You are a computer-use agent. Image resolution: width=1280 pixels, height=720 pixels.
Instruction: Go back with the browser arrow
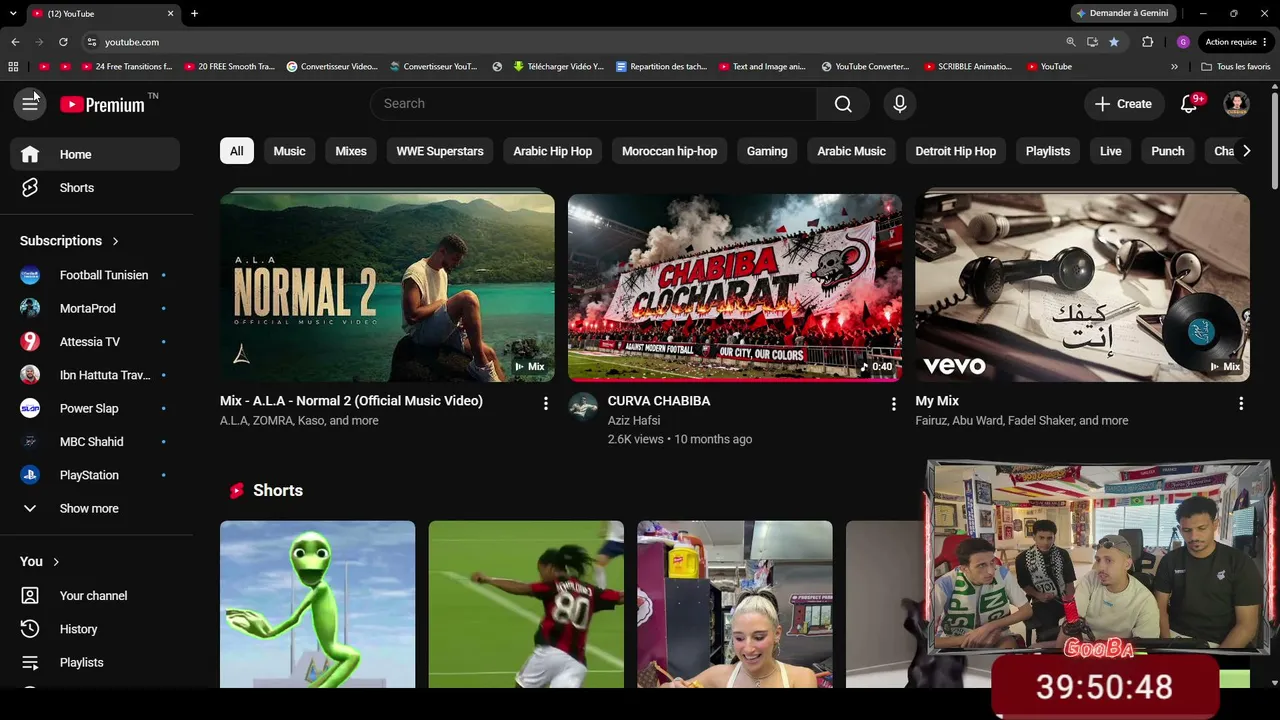click(15, 42)
